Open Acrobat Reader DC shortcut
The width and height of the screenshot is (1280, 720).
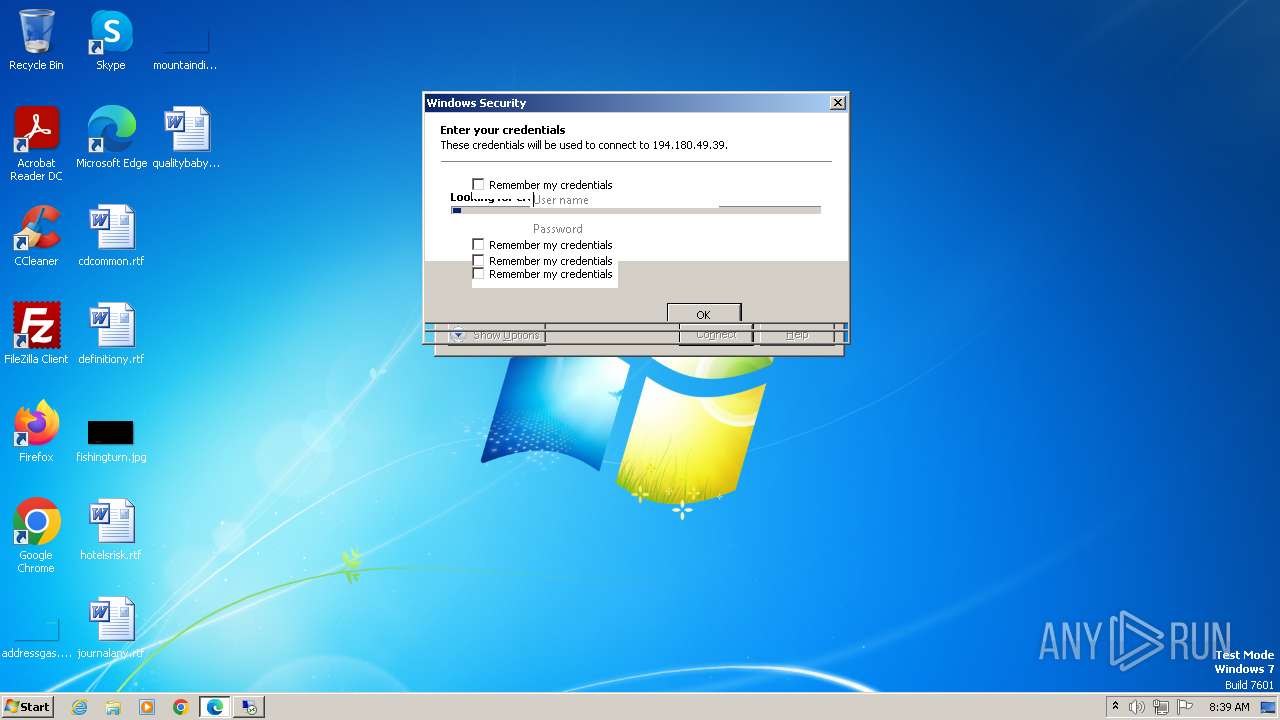(x=36, y=144)
